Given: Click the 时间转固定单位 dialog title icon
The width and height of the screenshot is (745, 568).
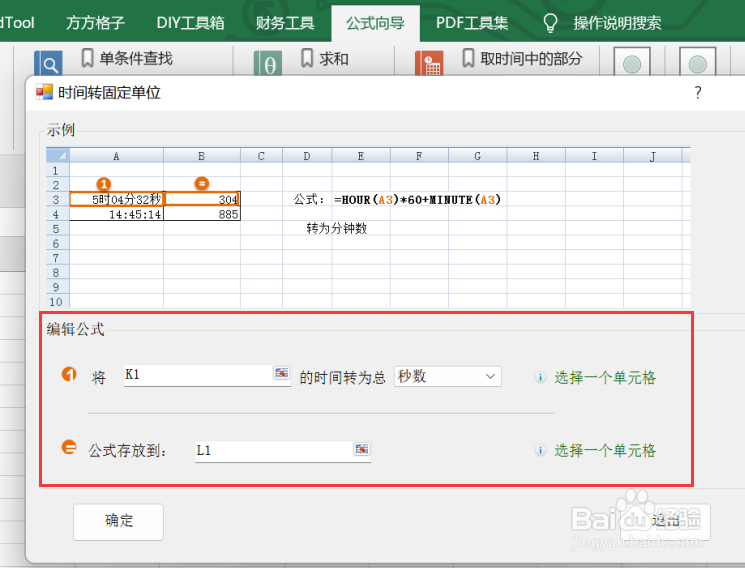Looking at the screenshot, I should [x=45, y=92].
